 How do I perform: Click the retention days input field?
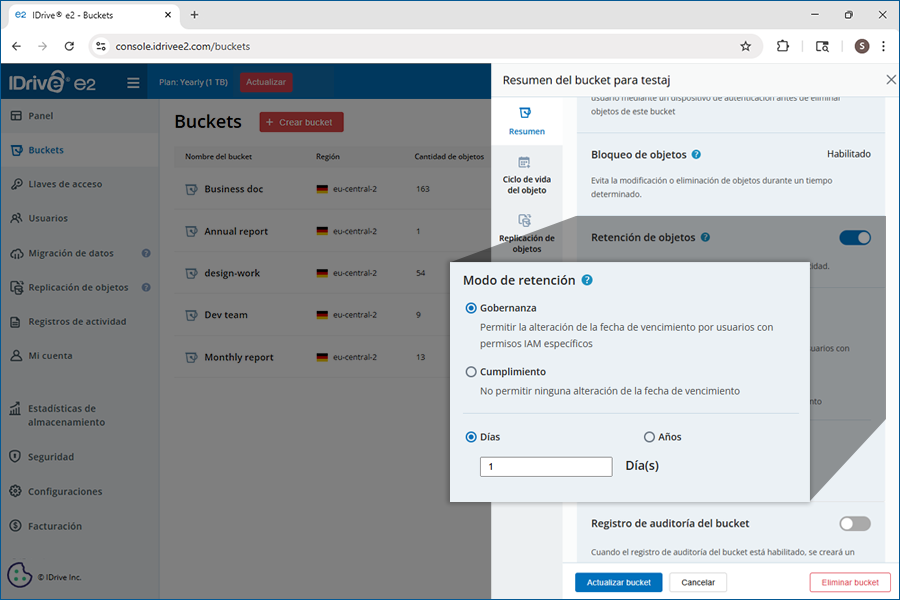pos(546,467)
